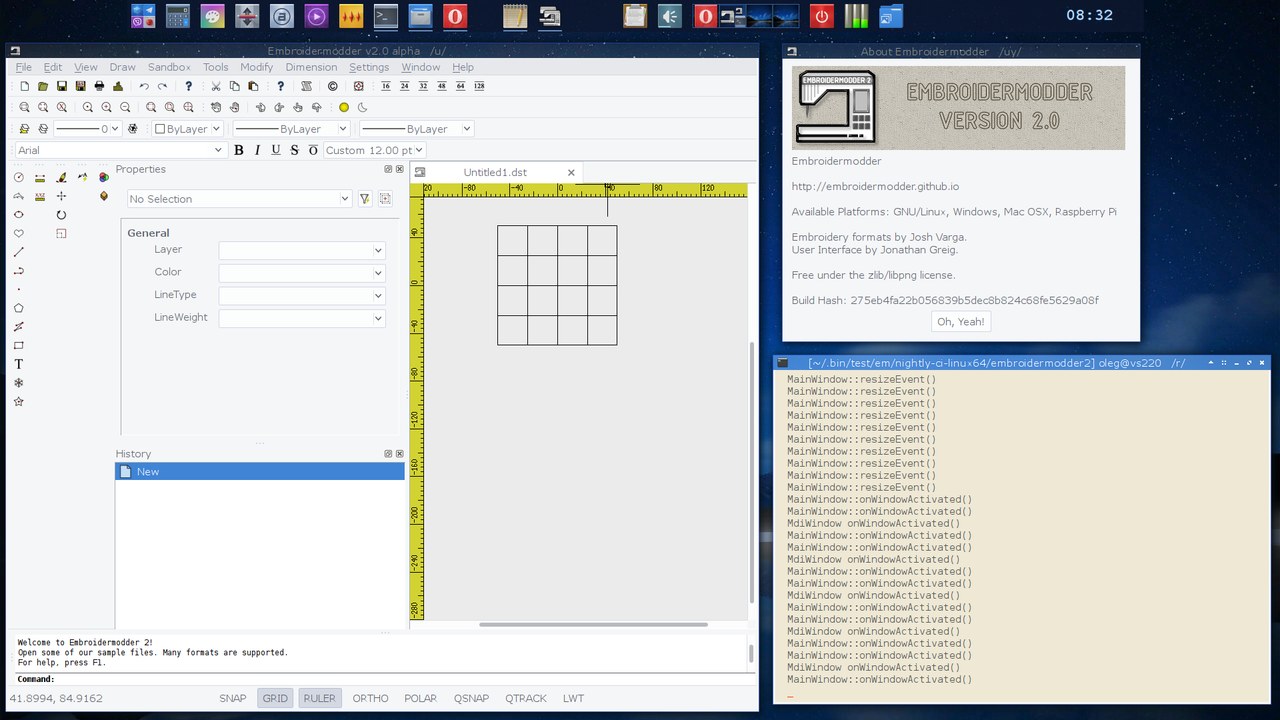1280x720 pixels.
Task: Cut selection with the scissors icon
Action: (x=216, y=87)
